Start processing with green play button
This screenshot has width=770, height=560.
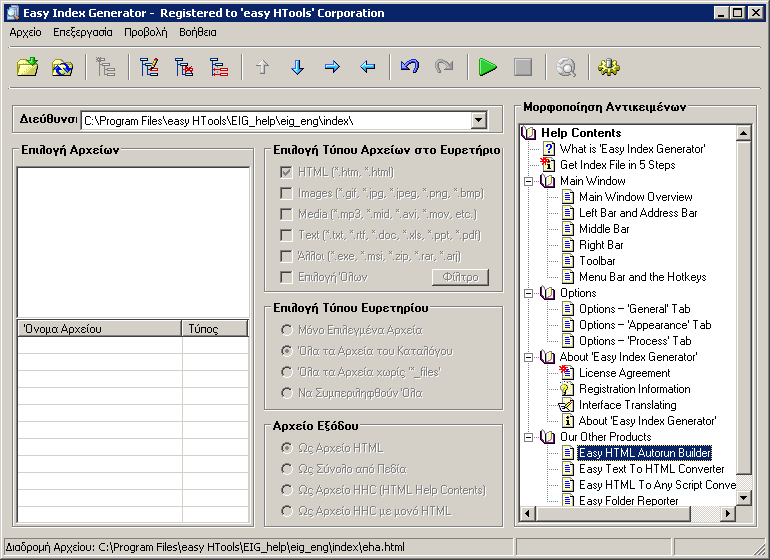tap(488, 67)
